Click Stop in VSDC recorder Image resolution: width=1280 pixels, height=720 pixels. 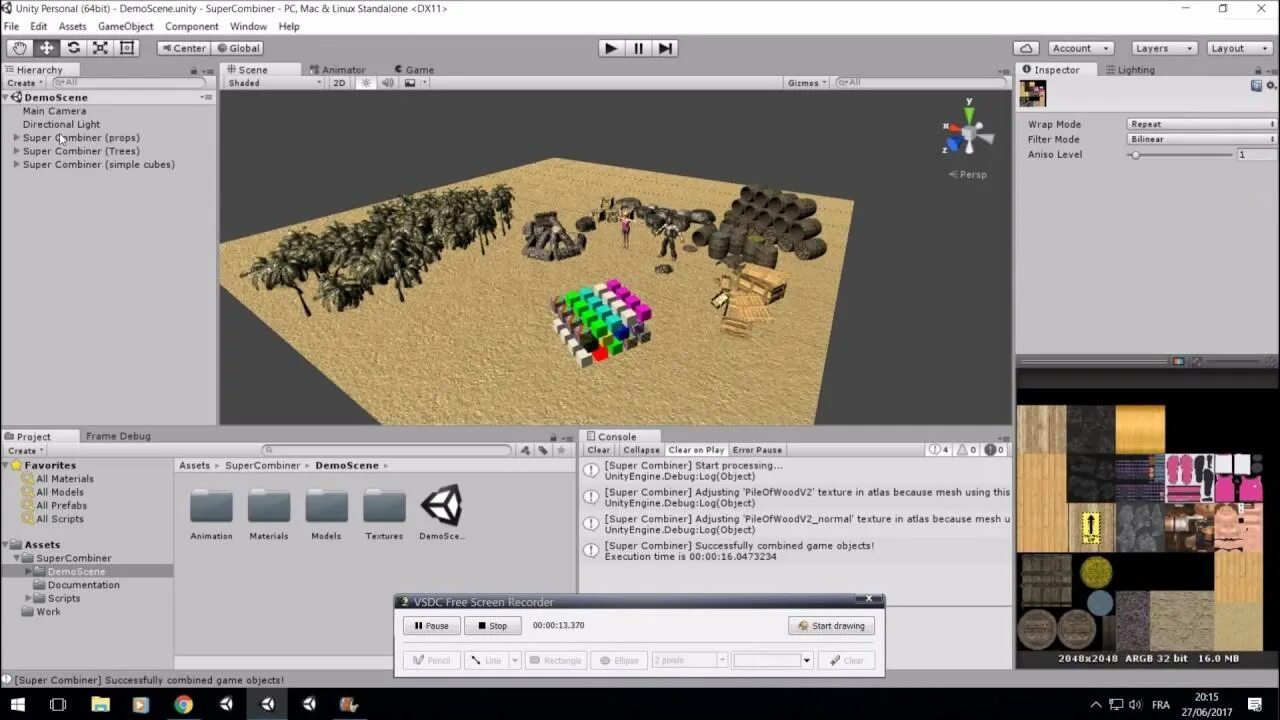click(492, 626)
